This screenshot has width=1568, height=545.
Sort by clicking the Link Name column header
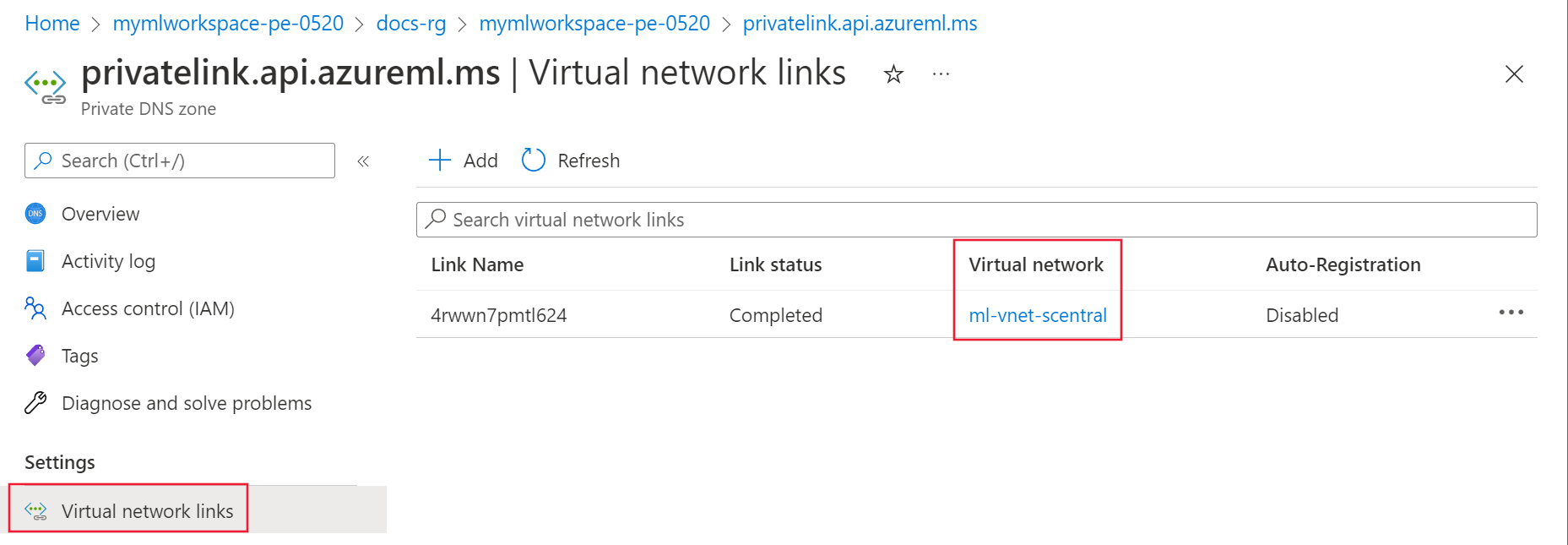477,264
